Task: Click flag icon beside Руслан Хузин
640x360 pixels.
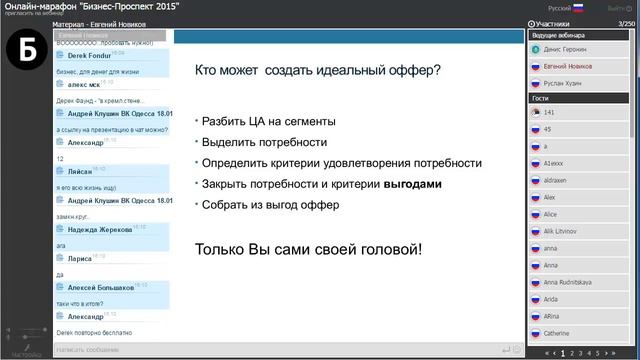Action: click(536, 84)
